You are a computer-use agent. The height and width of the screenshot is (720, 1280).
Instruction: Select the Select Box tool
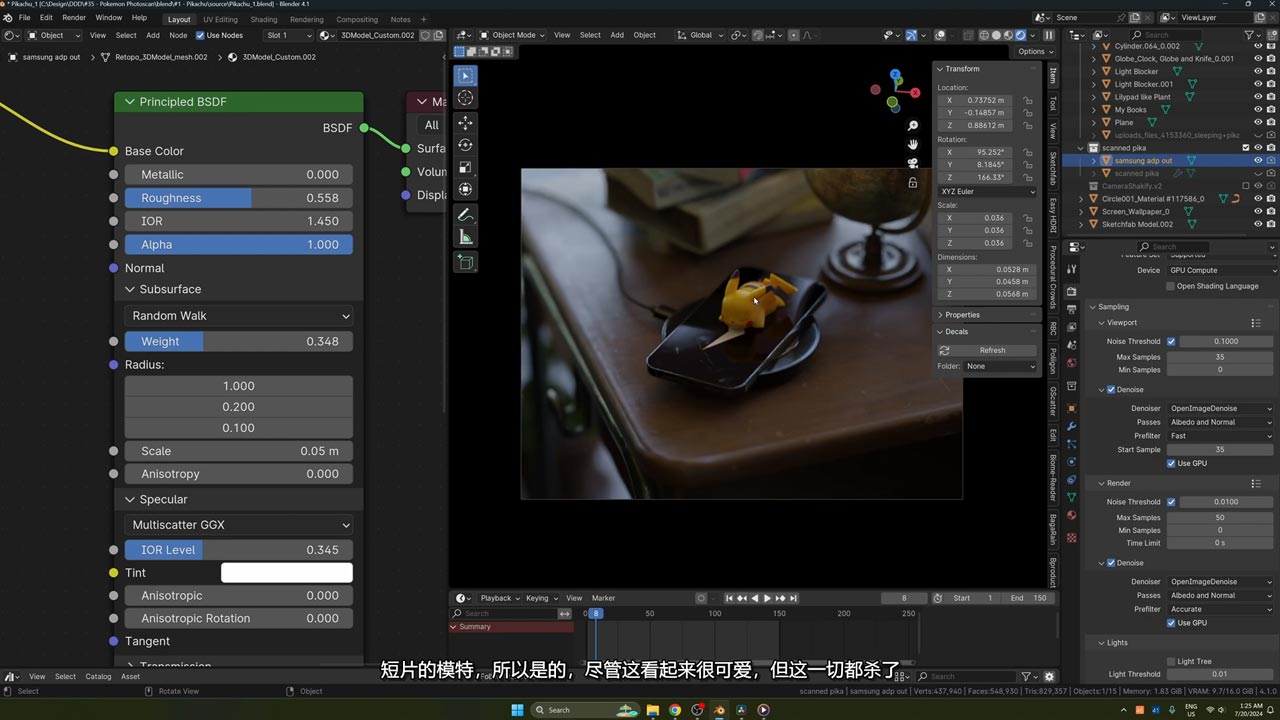pos(465,76)
